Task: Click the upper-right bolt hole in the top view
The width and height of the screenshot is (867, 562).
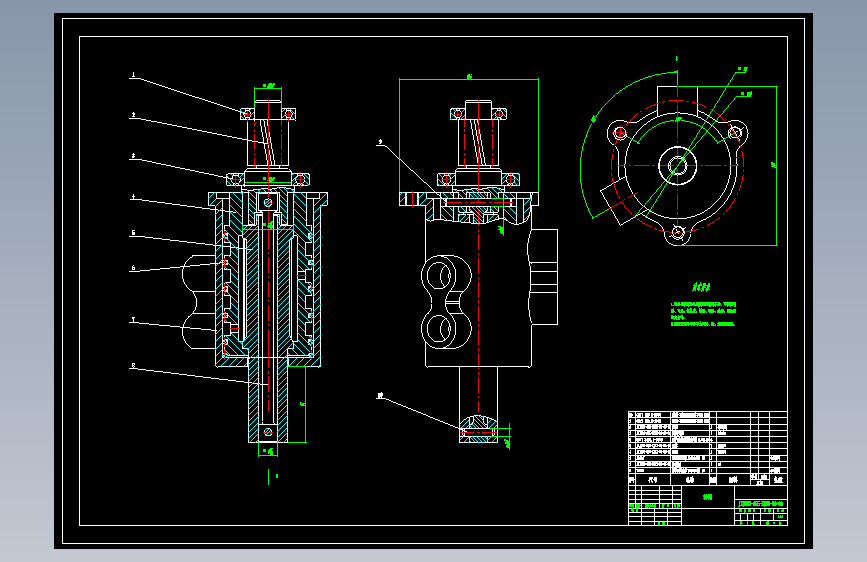Action: pos(735,133)
